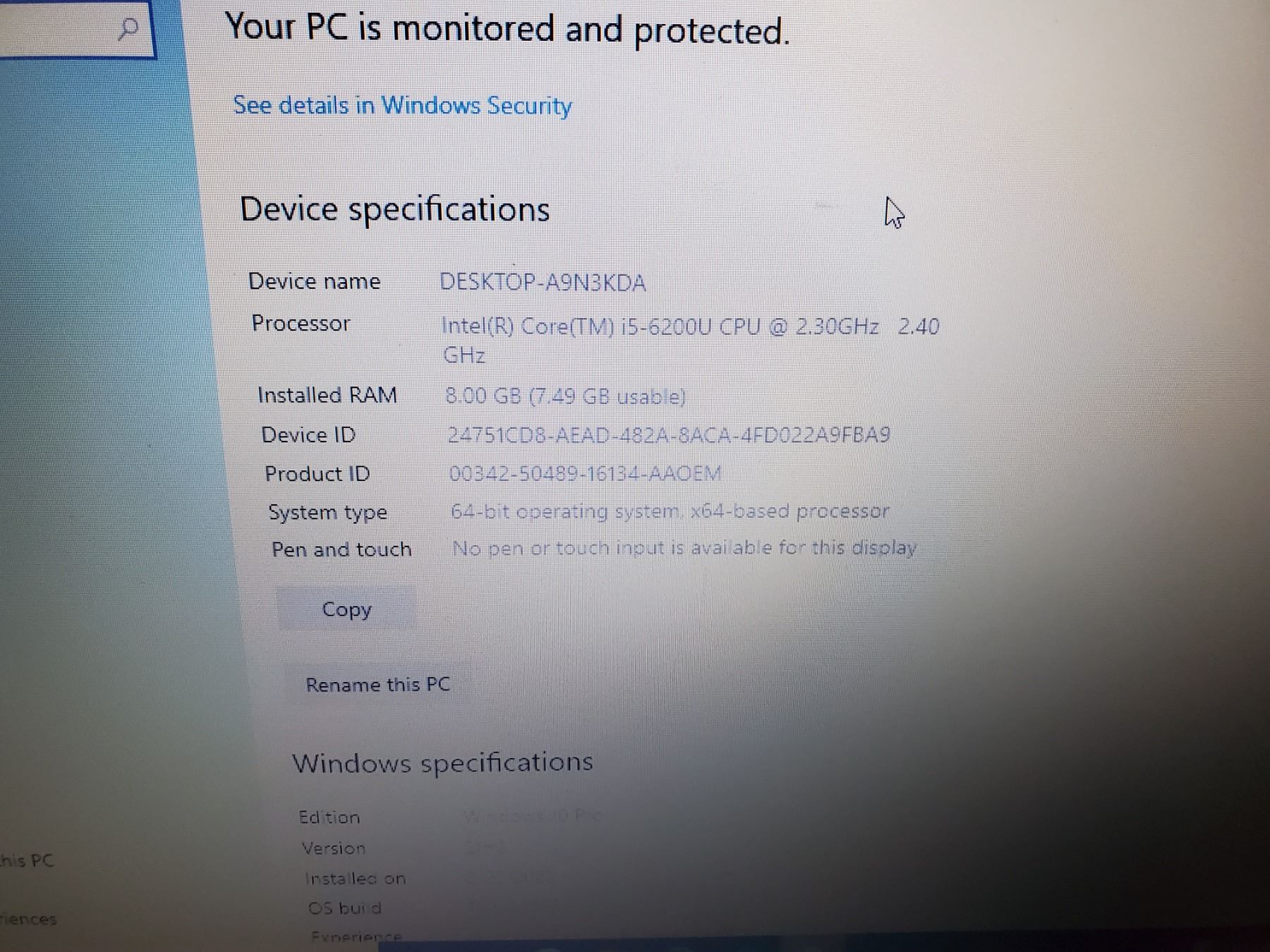Click the Installed on label
Viewport: 1270px width, 952px height.
[x=355, y=879]
